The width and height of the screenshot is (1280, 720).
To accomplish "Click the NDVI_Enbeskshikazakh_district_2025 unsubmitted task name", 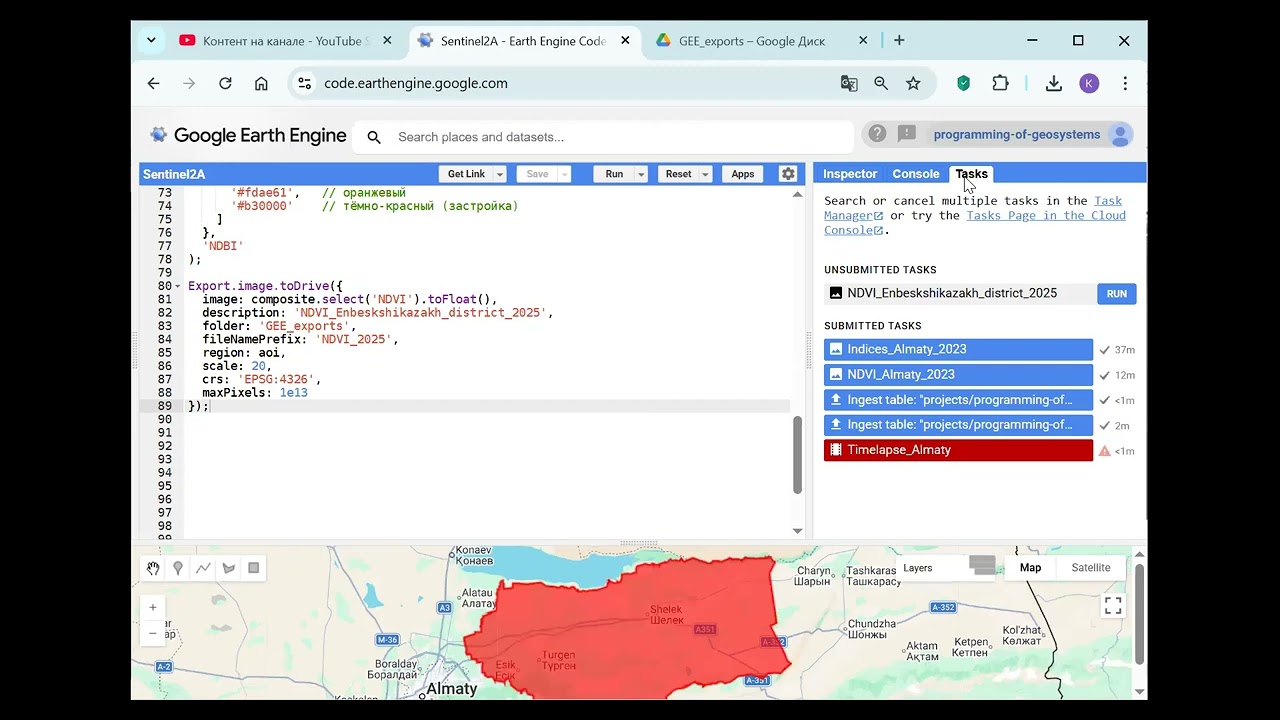I will (952, 294).
